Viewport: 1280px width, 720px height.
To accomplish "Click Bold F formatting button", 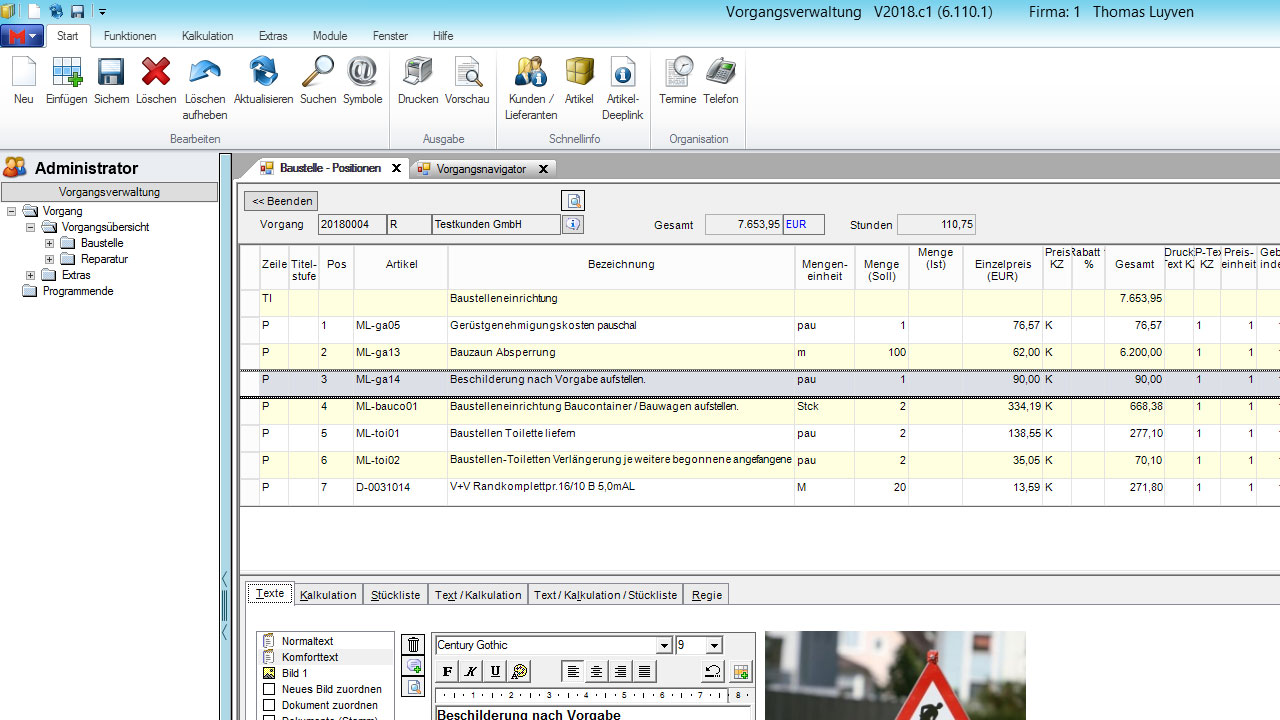I will 447,671.
